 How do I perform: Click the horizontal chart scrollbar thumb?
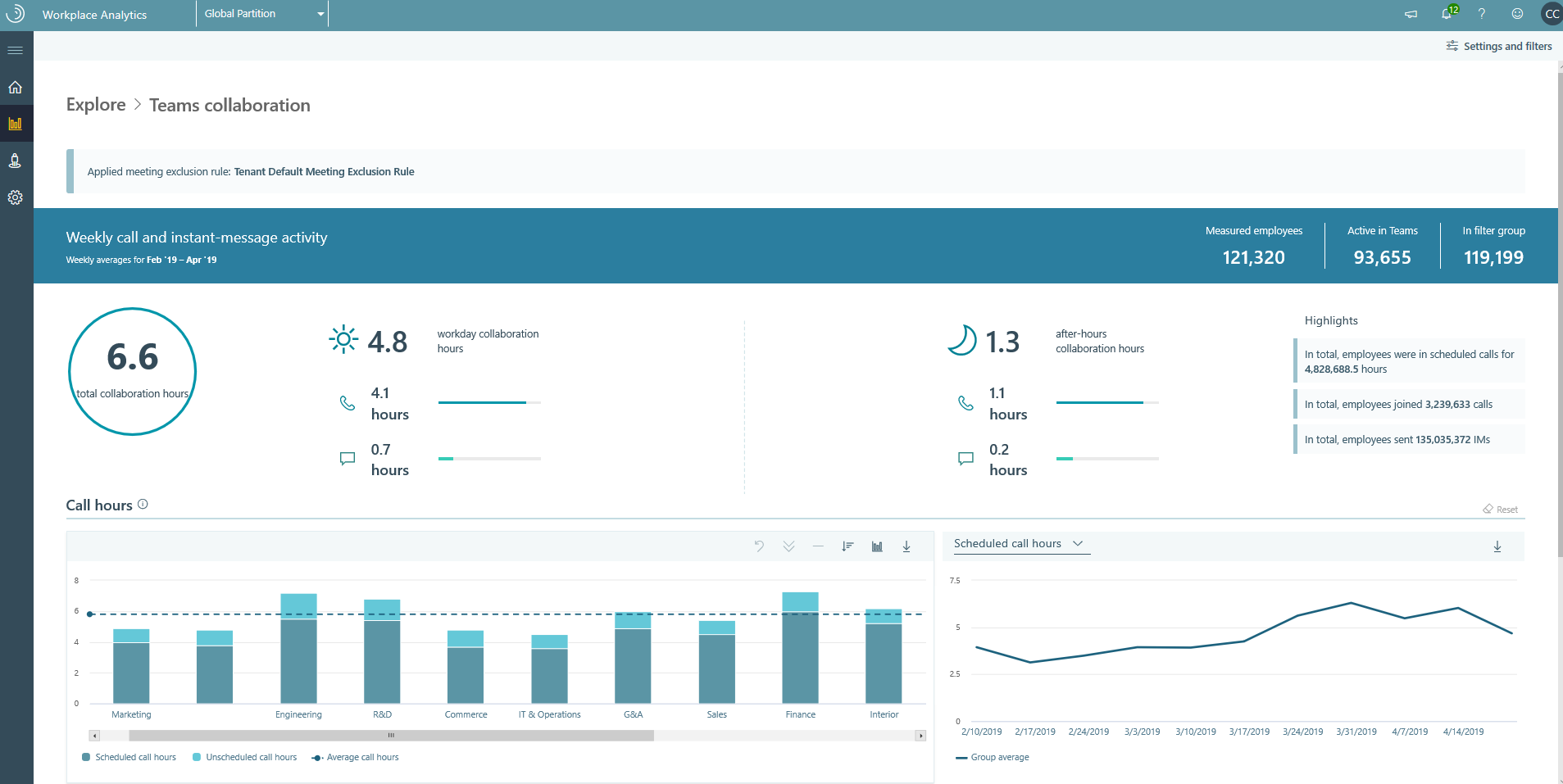391,736
